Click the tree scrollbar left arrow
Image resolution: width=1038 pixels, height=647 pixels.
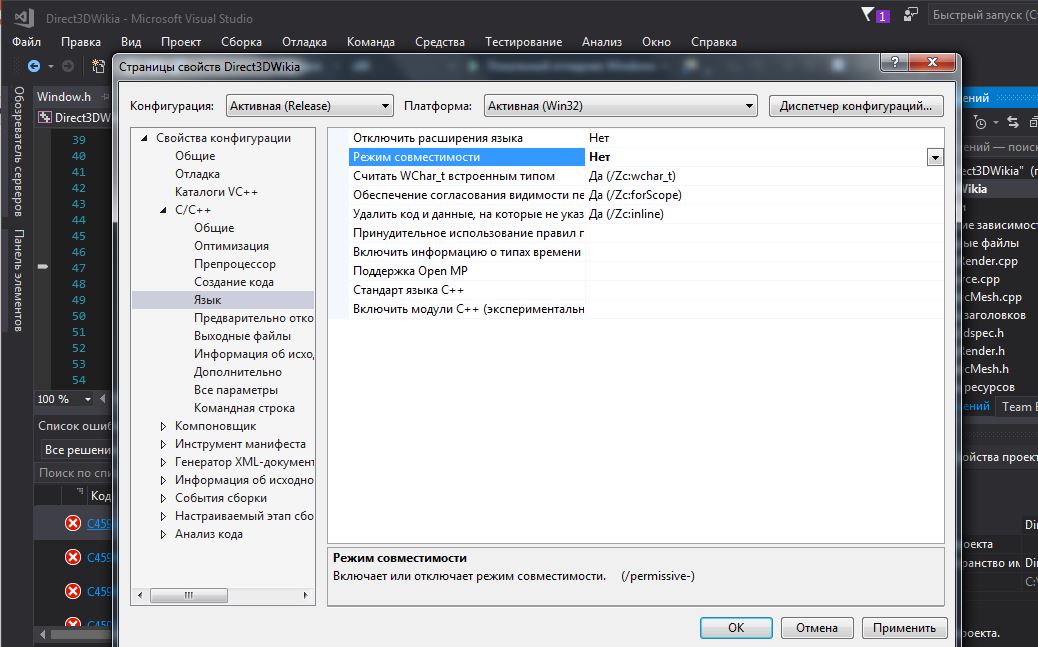(x=140, y=595)
